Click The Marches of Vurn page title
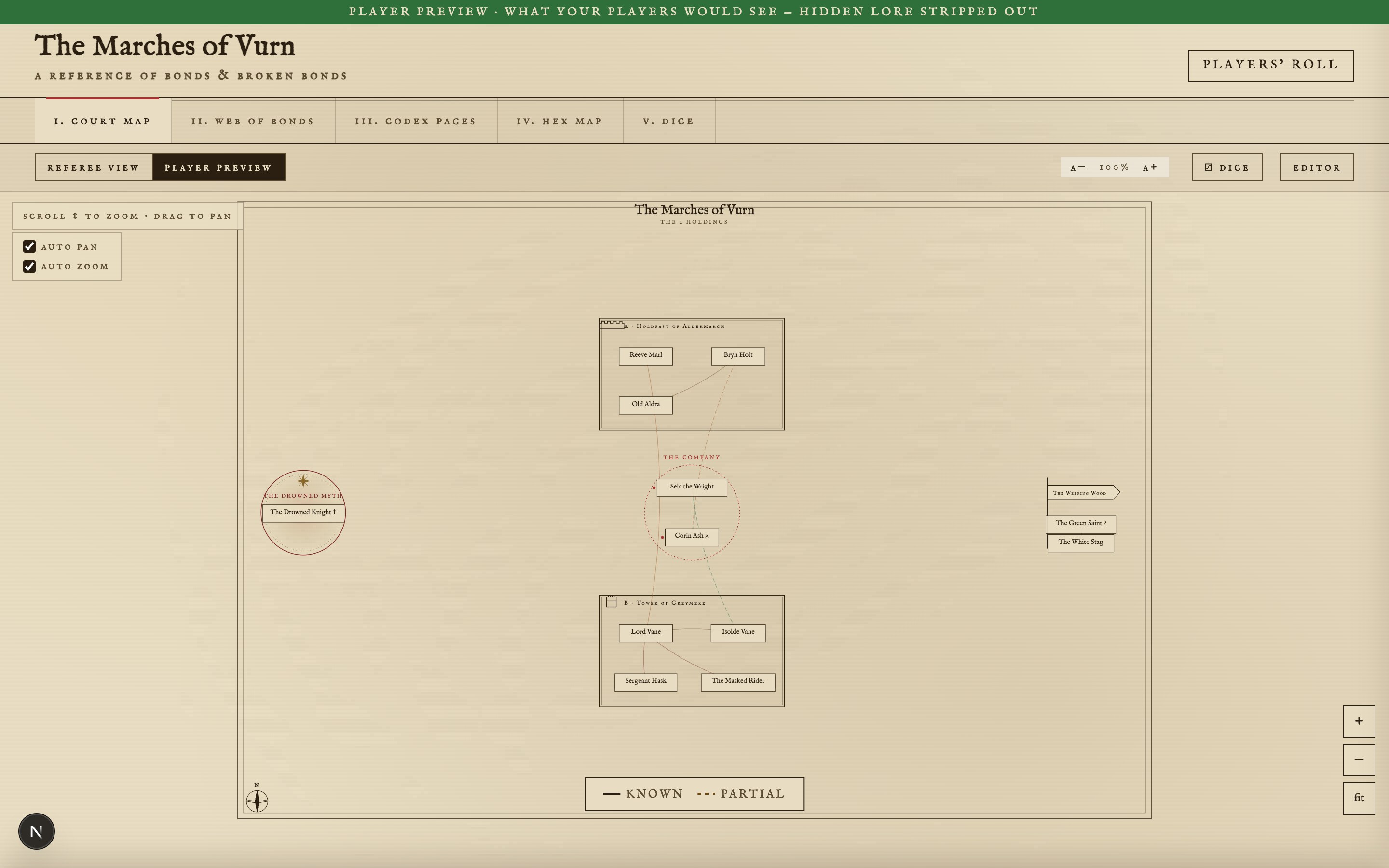 (165, 45)
